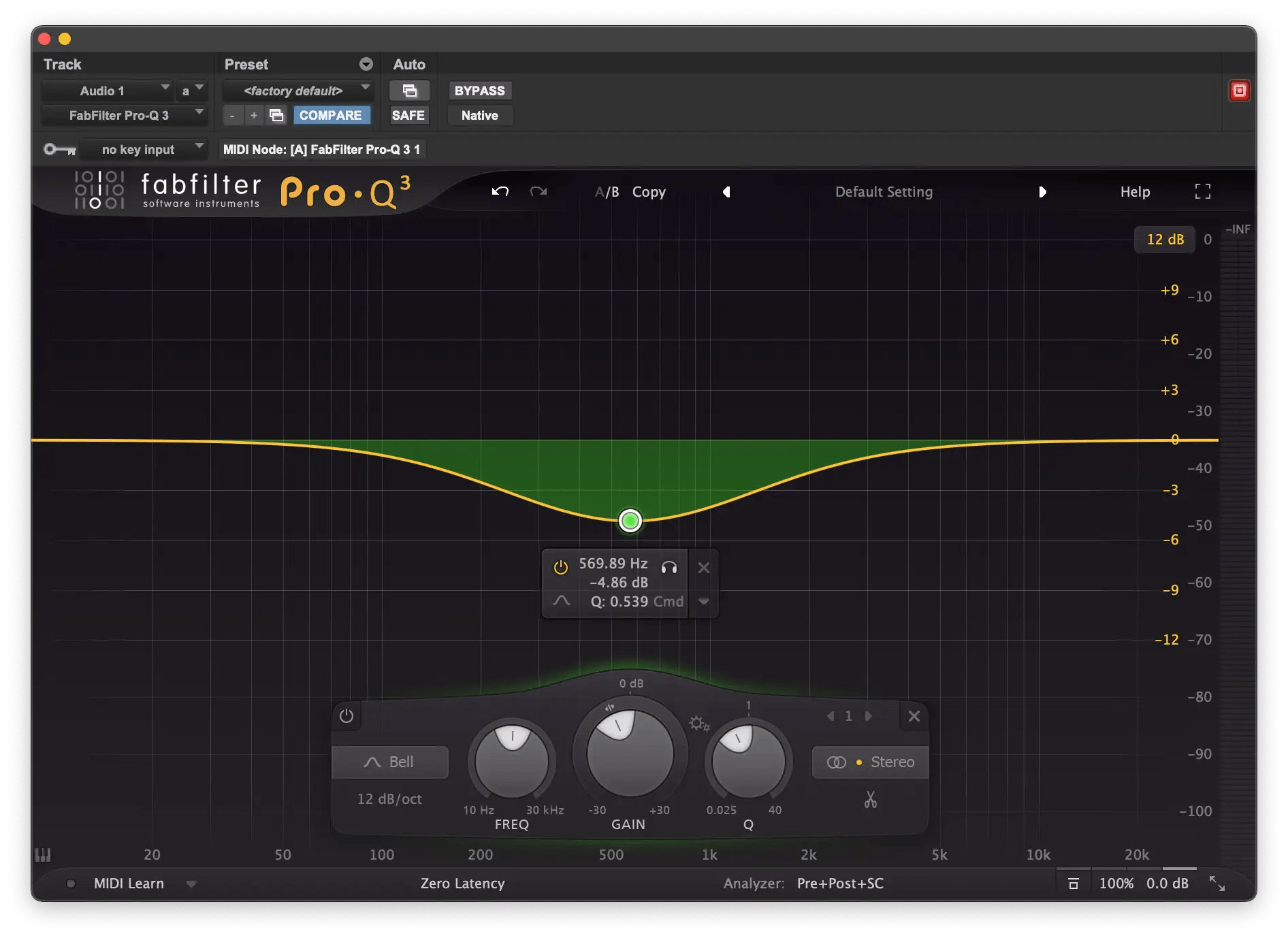
Task: Expand the band popup dropdown arrow
Action: (x=704, y=601)
